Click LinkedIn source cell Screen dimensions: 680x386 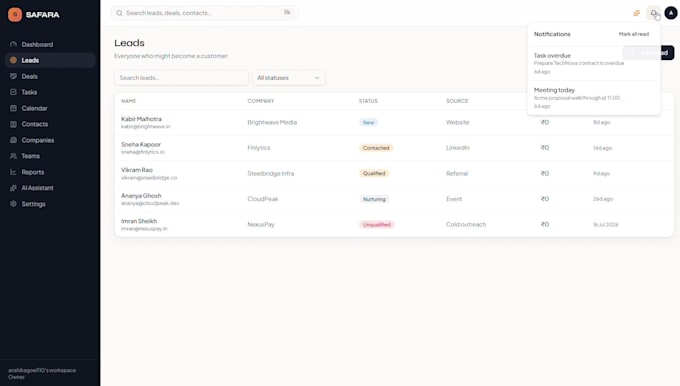(x=458, y=148)
